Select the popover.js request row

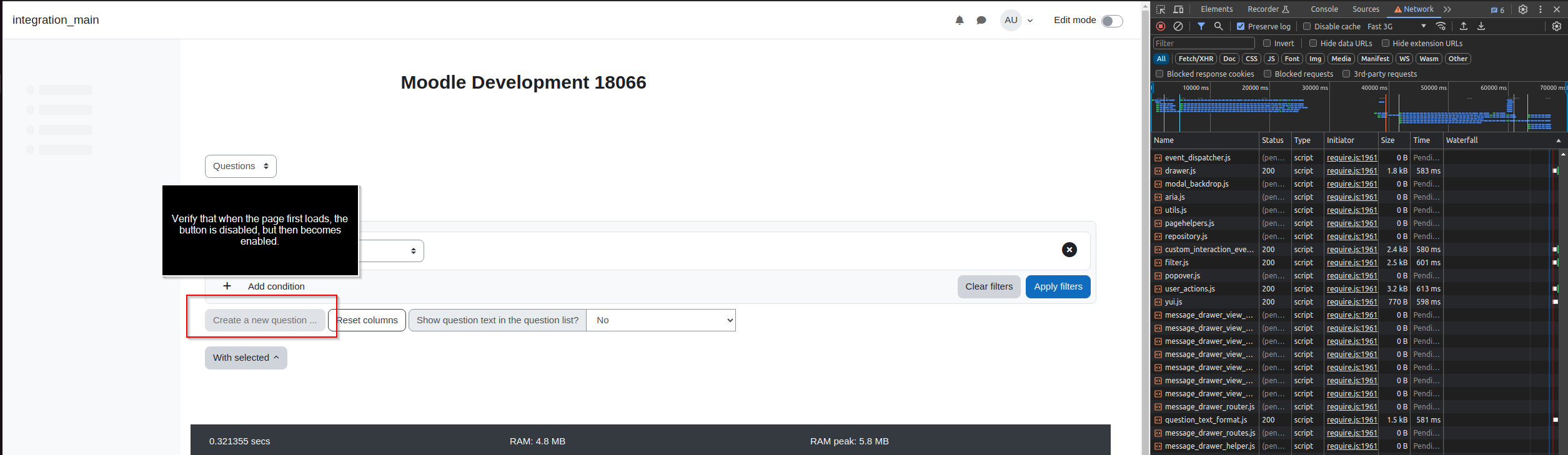pos(1356,276)
